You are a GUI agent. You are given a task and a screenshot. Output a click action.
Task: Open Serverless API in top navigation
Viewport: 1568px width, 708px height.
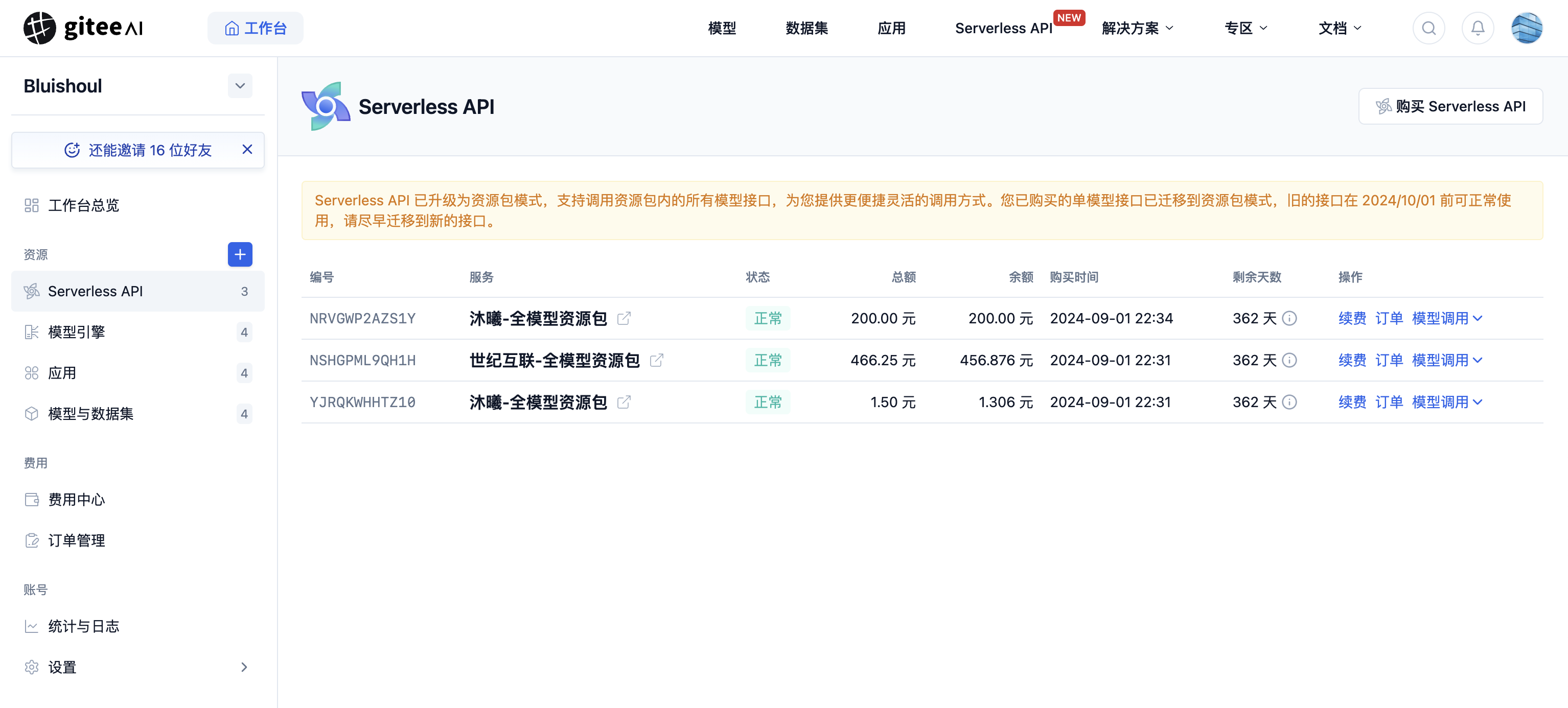coord(1003,28)
